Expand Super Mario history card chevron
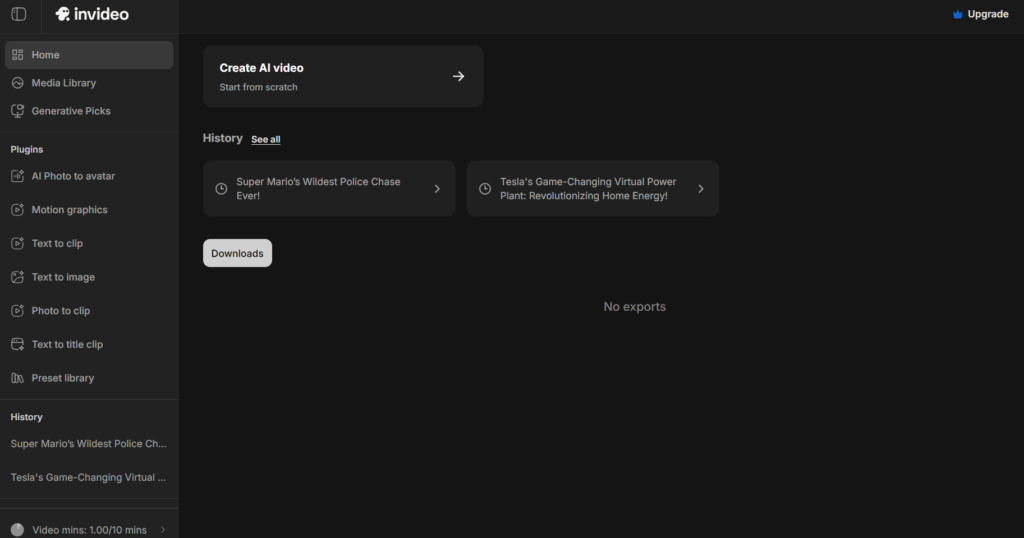This screenshot has width=1024, height=538. point(437,189)
